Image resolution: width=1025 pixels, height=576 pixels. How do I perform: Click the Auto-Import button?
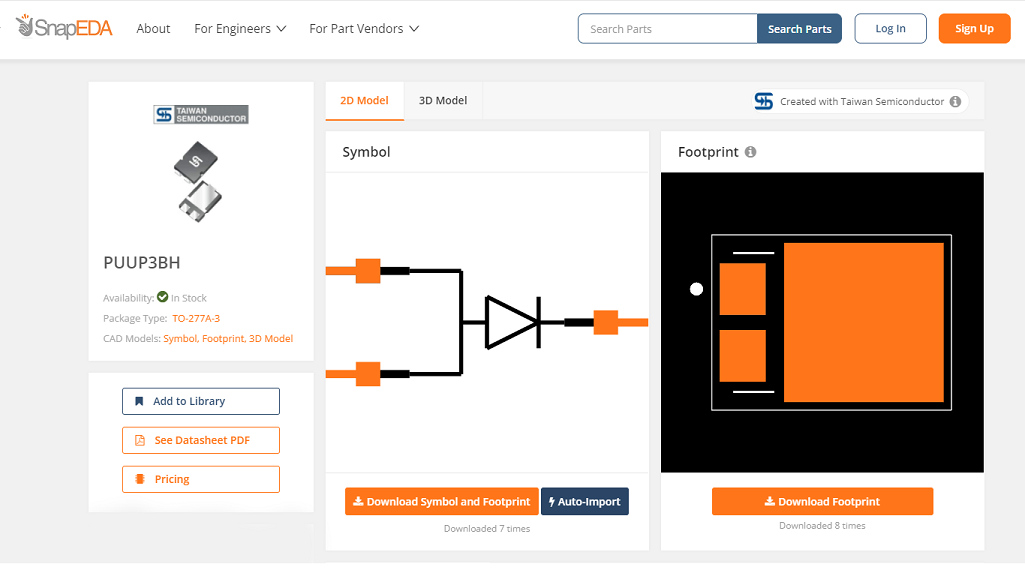(585, 502)
